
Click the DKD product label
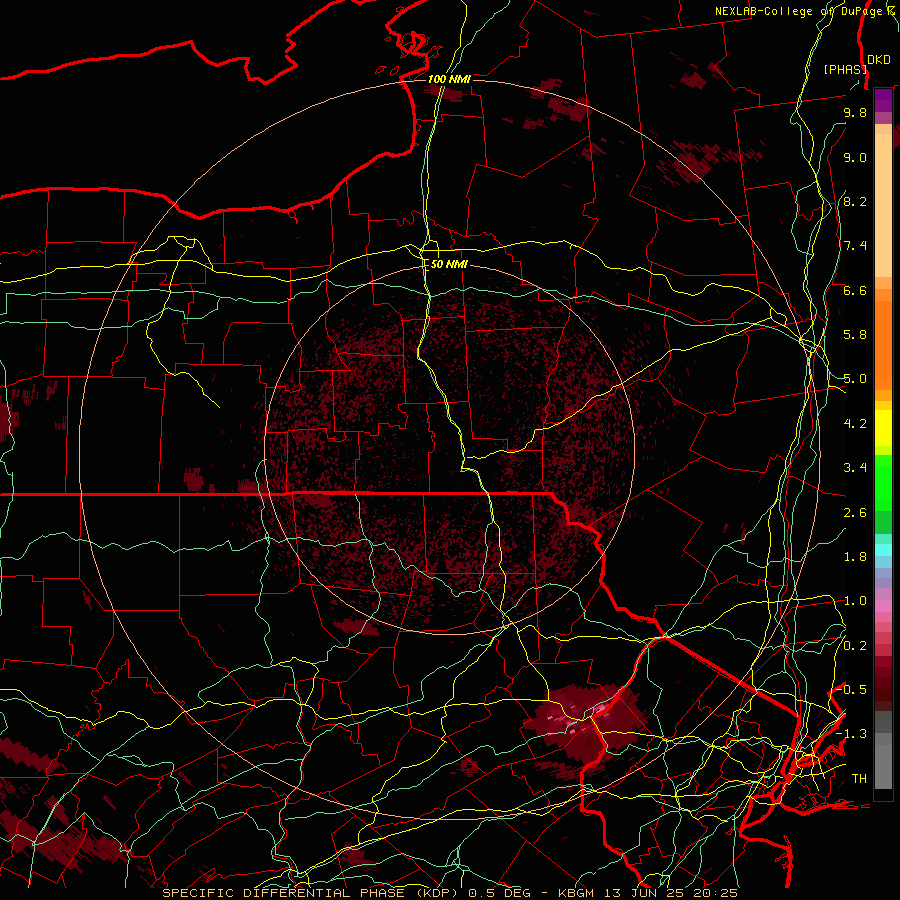(879, 60)
